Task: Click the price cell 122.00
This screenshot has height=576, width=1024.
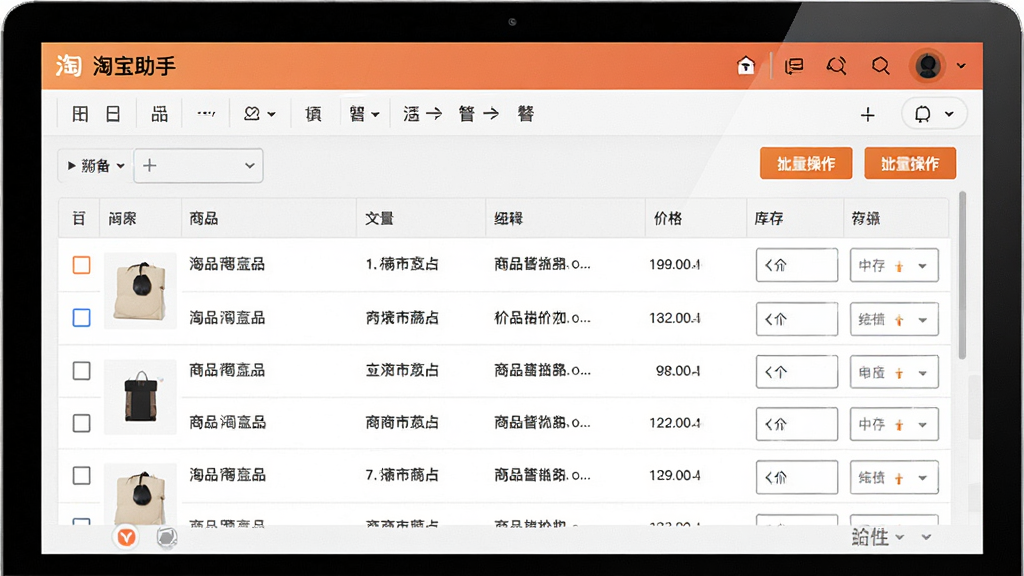Action: pyautogui.click(x=675, y=423)
